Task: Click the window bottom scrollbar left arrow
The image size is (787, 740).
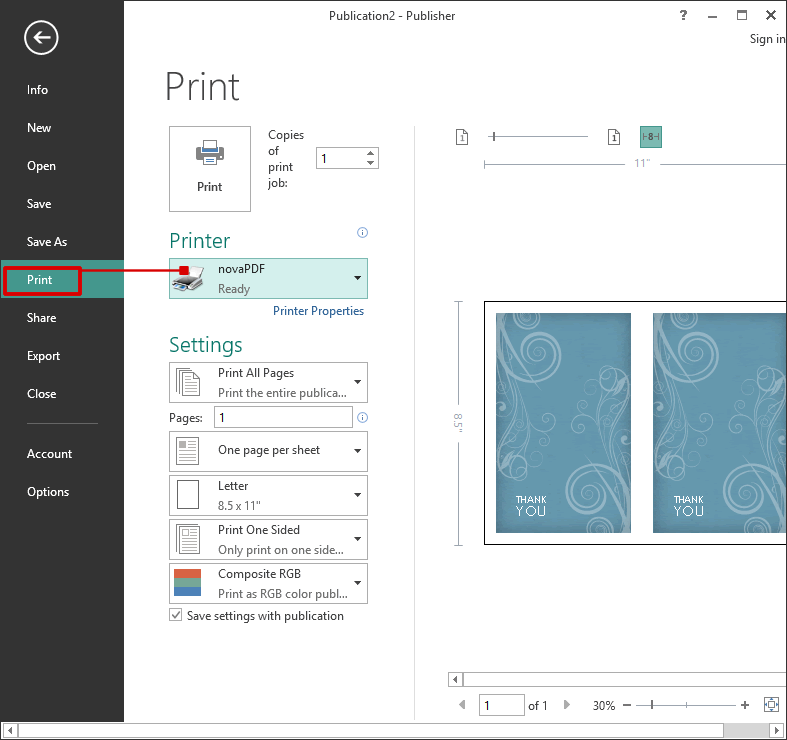Action: click(10, 730)
